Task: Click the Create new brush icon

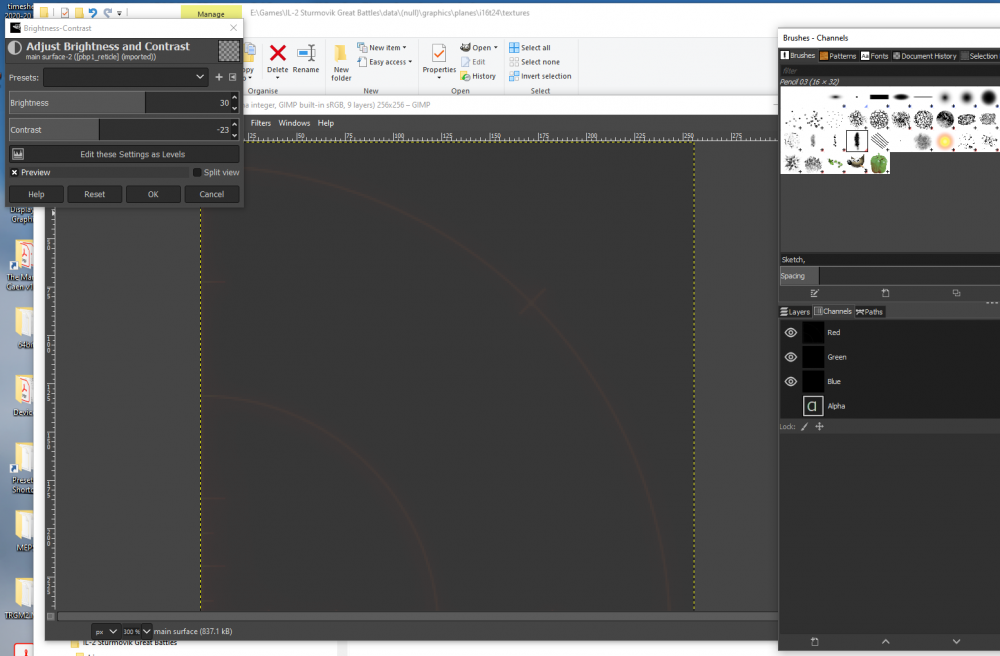Action: [885, 293]
